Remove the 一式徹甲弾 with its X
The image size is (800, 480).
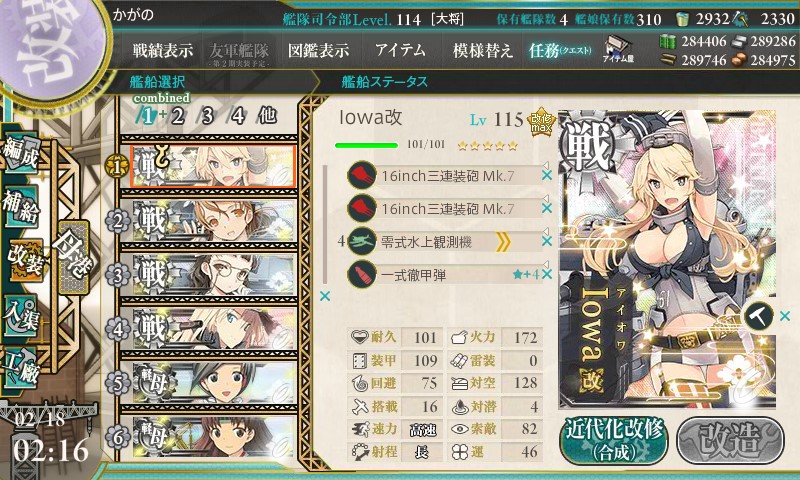547,274
